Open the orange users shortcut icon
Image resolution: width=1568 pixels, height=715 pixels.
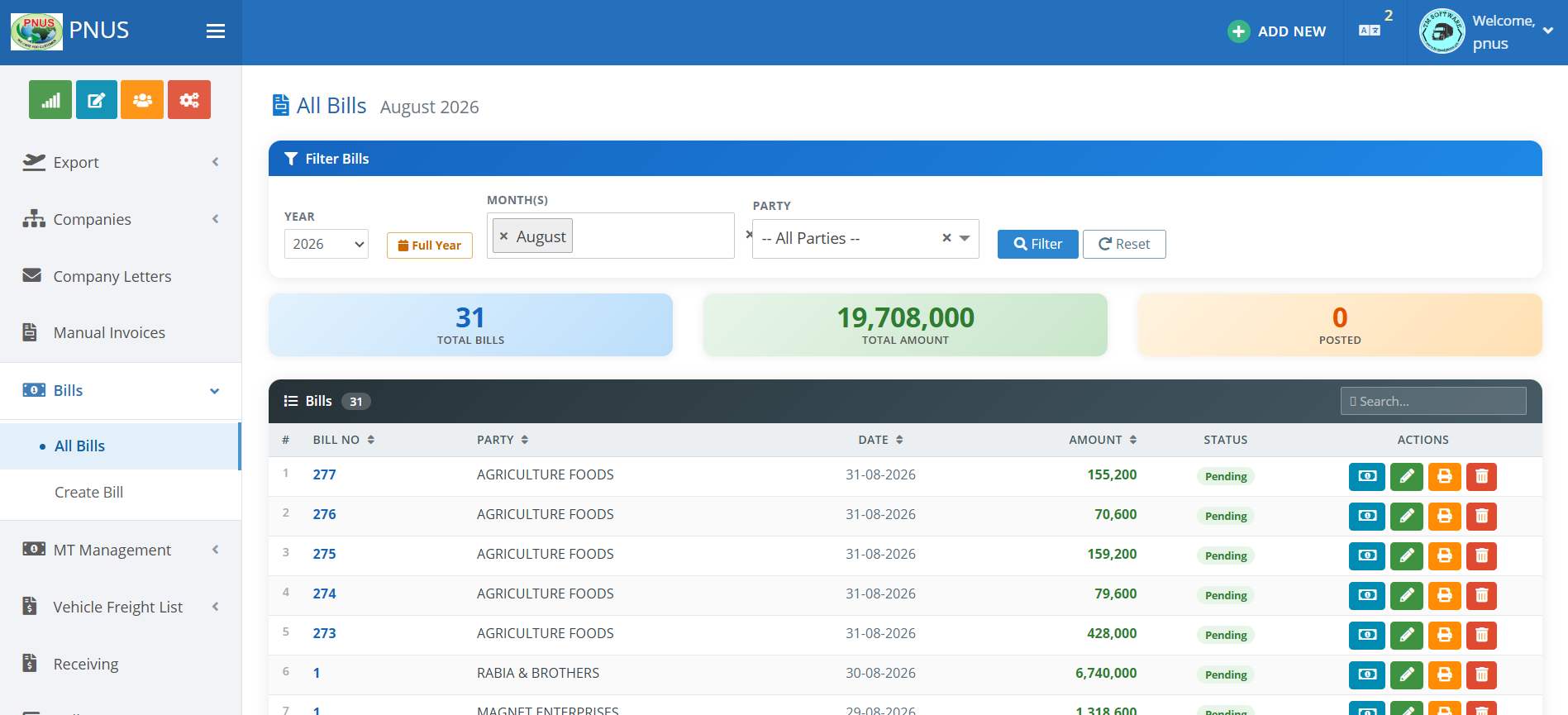click(x=142, y=100)
